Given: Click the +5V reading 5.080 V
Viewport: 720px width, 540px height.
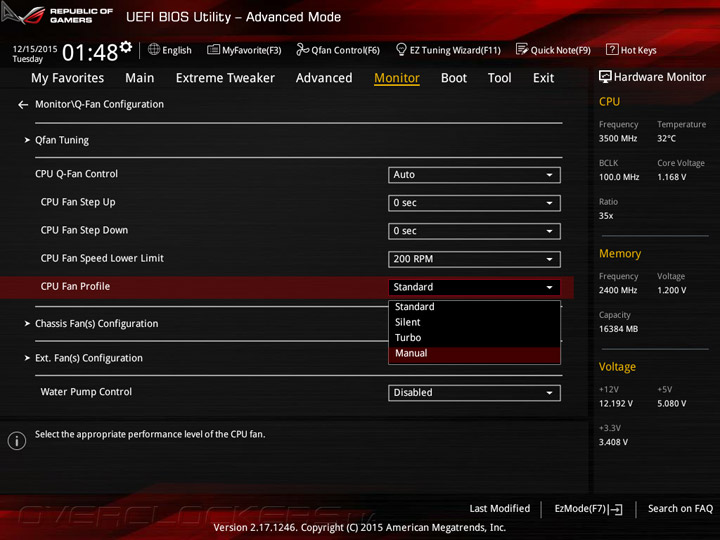Looking at the screenshot, I should (671, 404).
